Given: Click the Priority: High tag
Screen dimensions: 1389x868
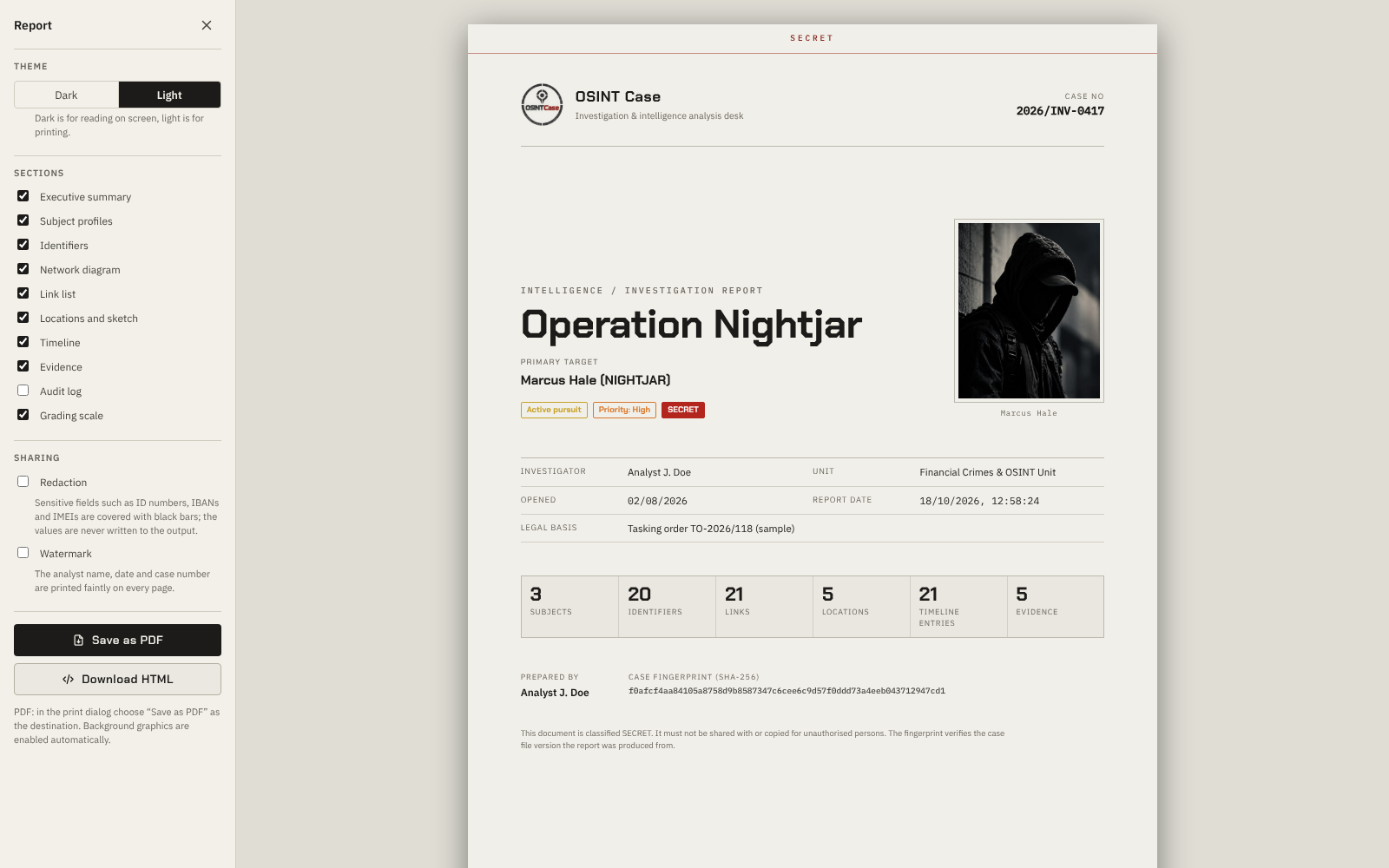Looking at the screenshot, I should coord(624,410).
